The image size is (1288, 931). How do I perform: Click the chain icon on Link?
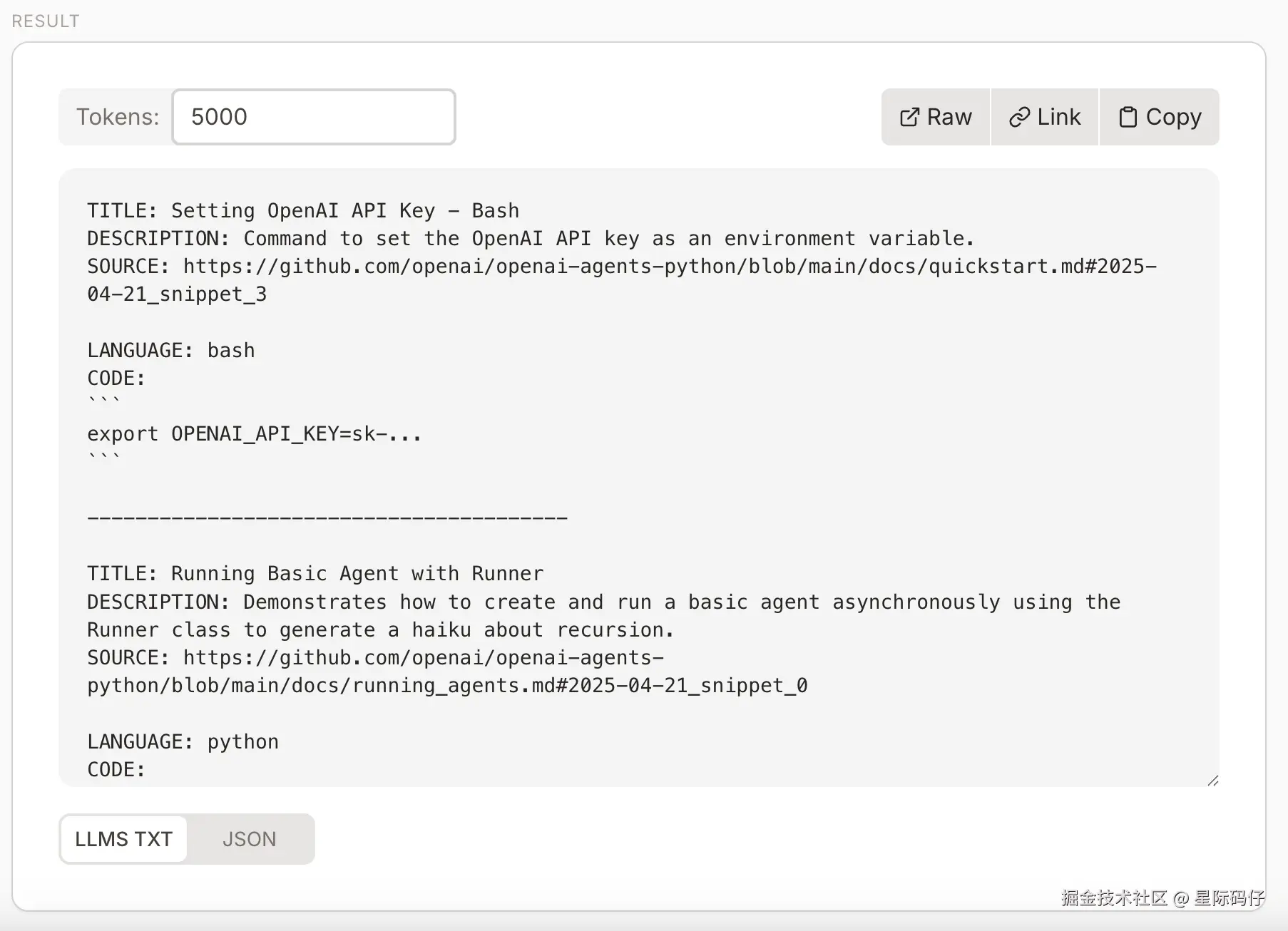point(1019,118)
